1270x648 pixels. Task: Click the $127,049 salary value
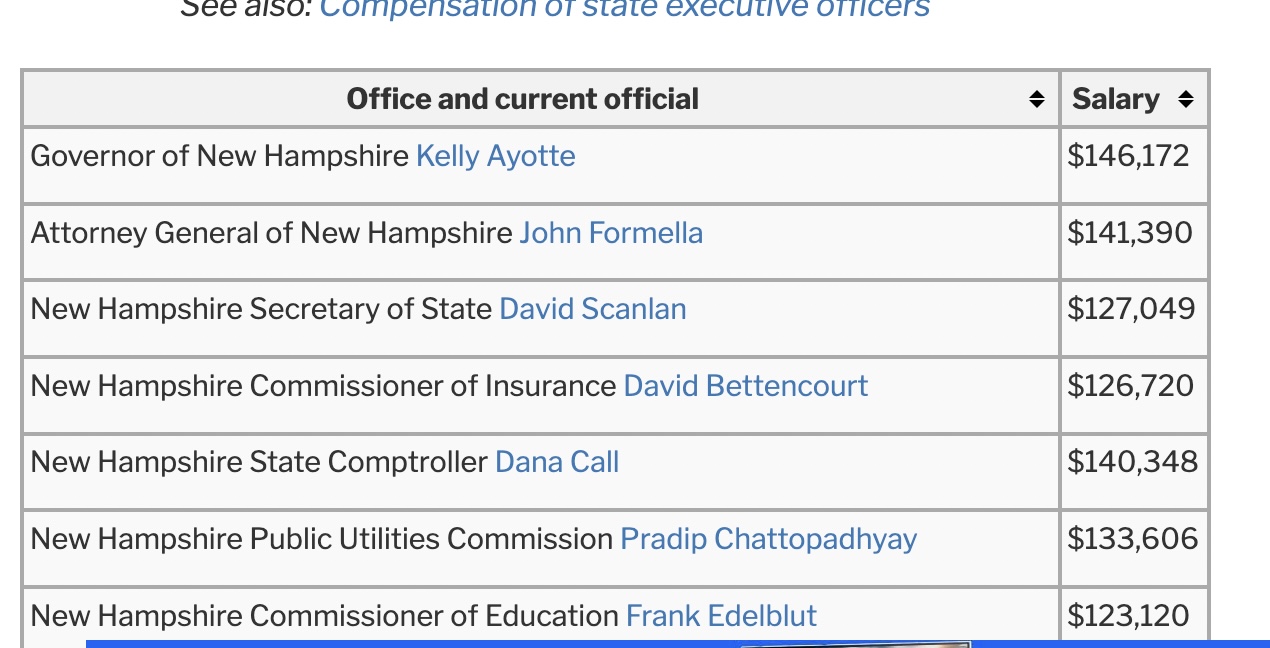tap(1130, 309)
